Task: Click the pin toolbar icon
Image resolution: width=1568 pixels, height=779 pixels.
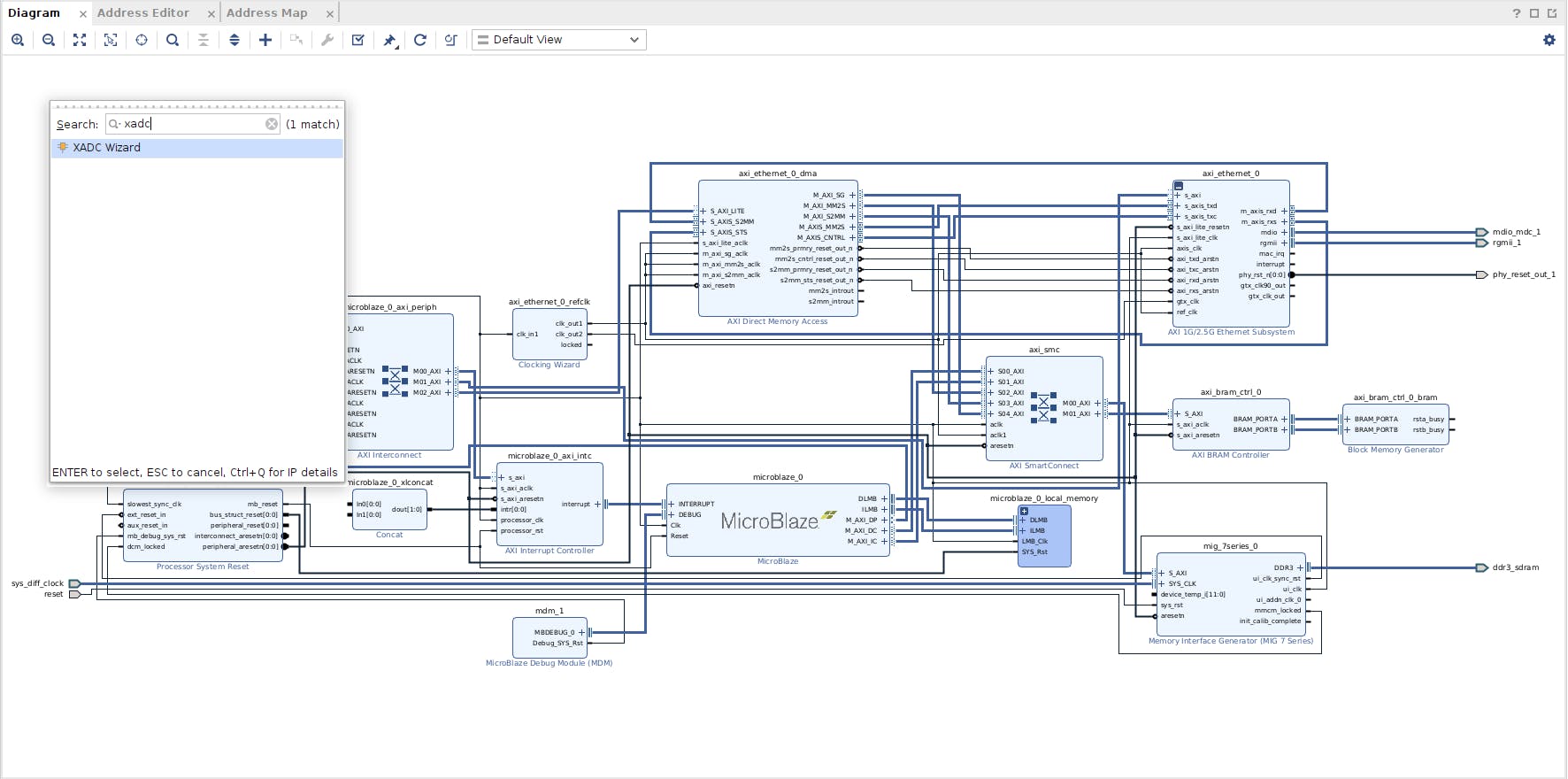Action: click(x=389, y=40)
